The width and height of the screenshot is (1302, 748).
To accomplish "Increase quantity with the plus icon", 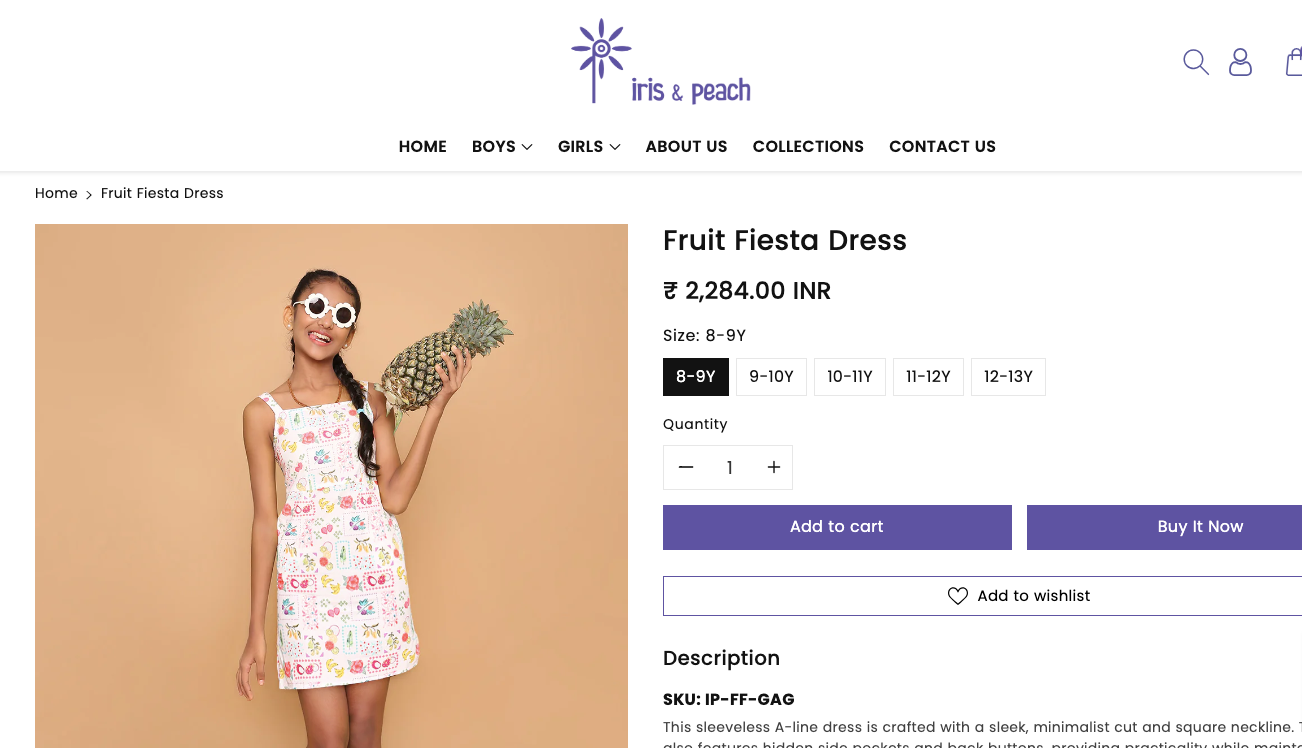I will (x=773, y=468).
